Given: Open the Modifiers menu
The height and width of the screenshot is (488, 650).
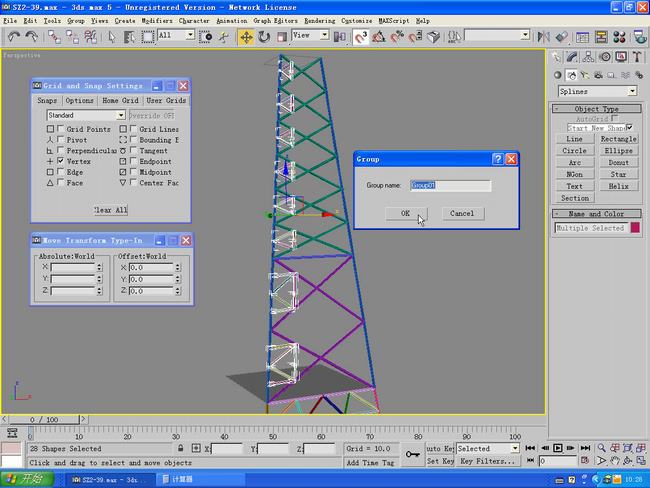Looking at the screenshot, I should [156, 20].
